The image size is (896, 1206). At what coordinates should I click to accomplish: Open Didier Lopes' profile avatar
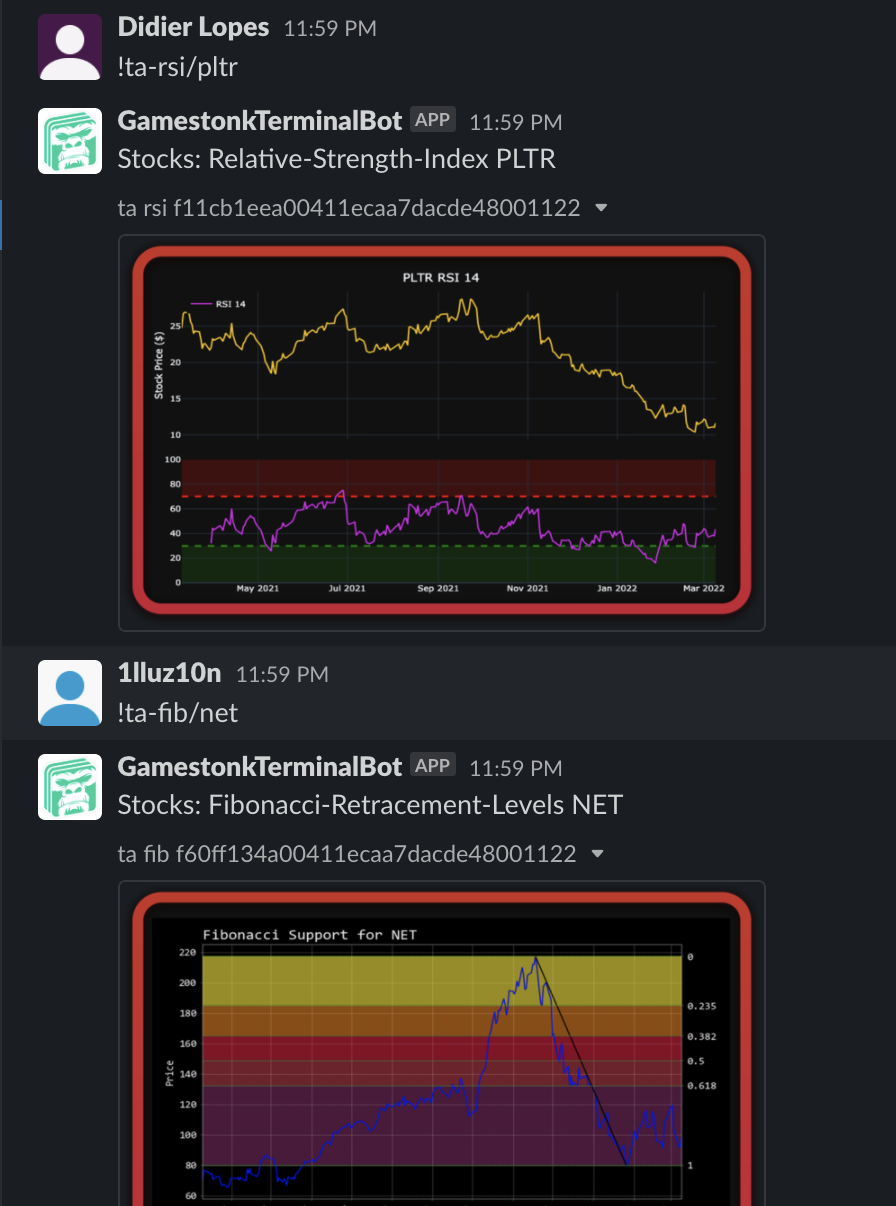[69, 46]
